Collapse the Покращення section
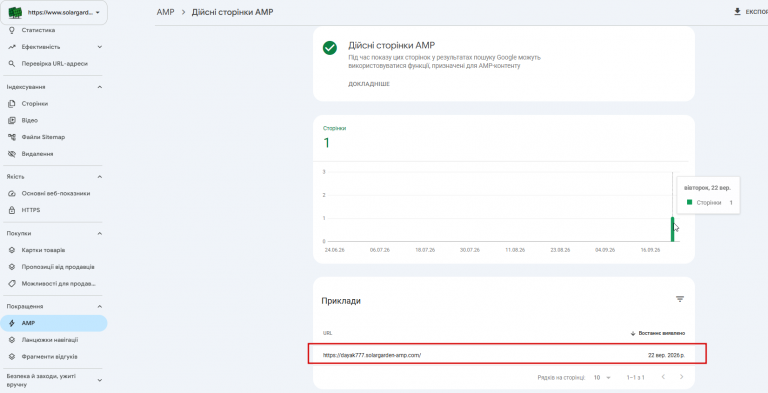 coord(100,307)
